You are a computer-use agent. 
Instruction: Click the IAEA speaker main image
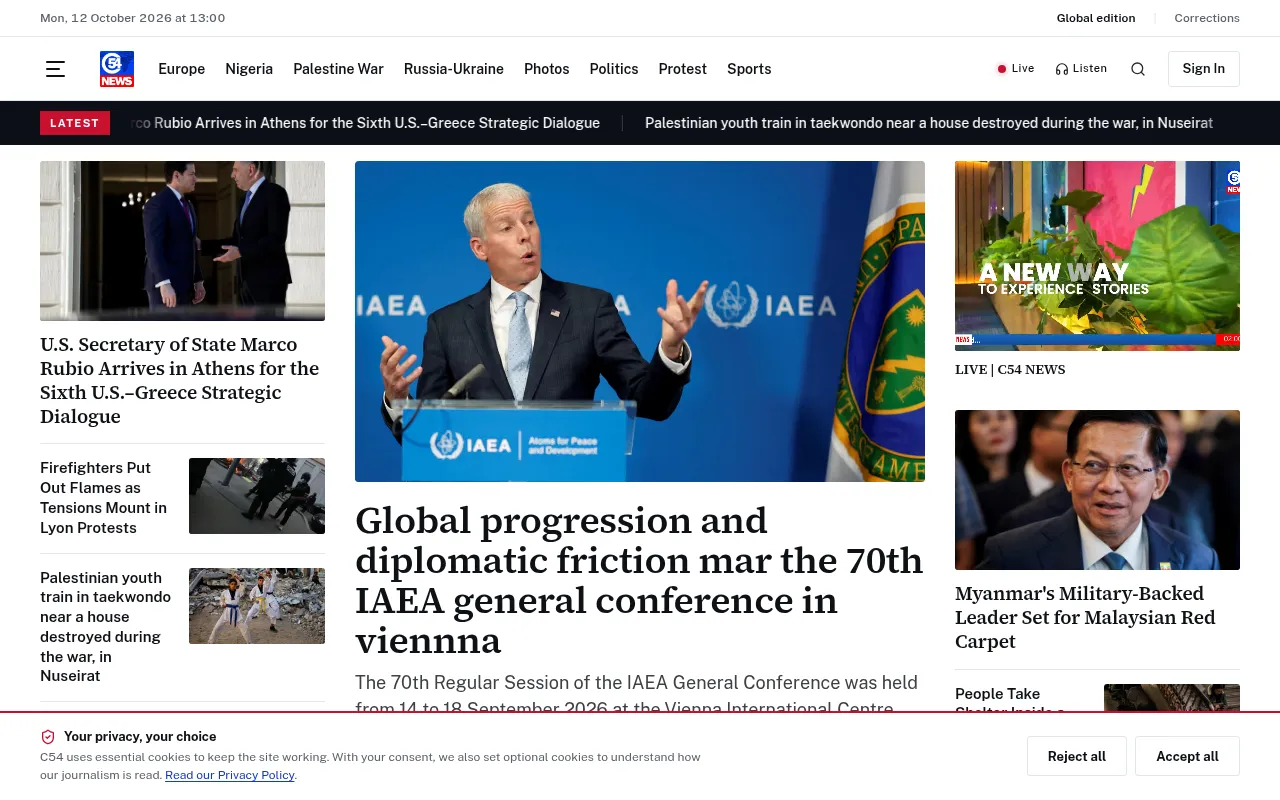click(x=640, y=321)
